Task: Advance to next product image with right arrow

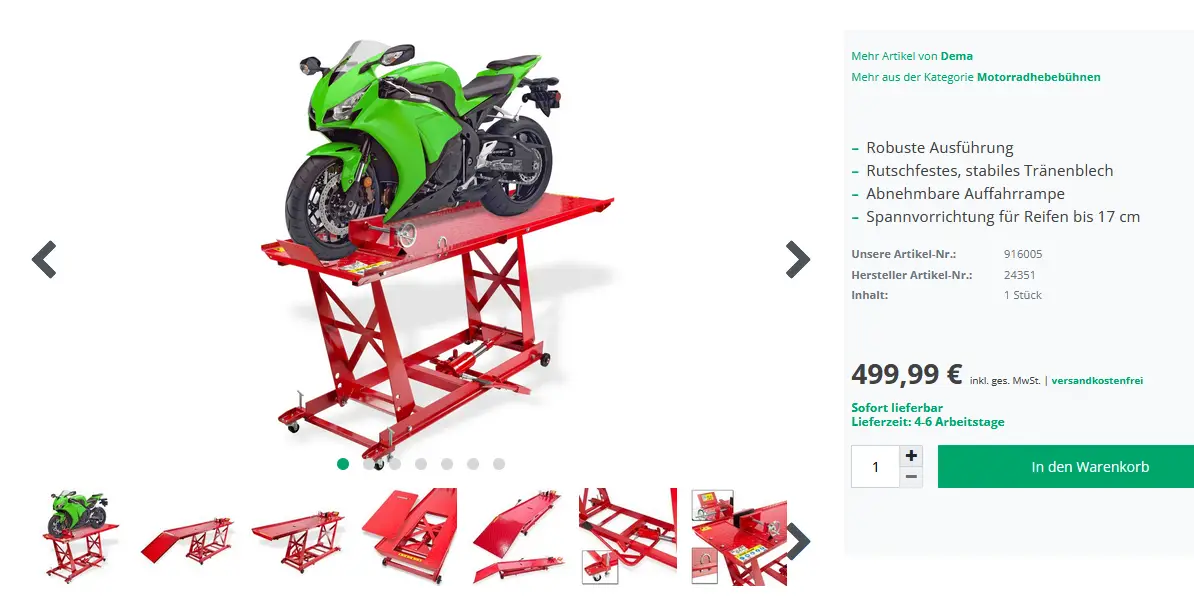Action: pos(797,260)
